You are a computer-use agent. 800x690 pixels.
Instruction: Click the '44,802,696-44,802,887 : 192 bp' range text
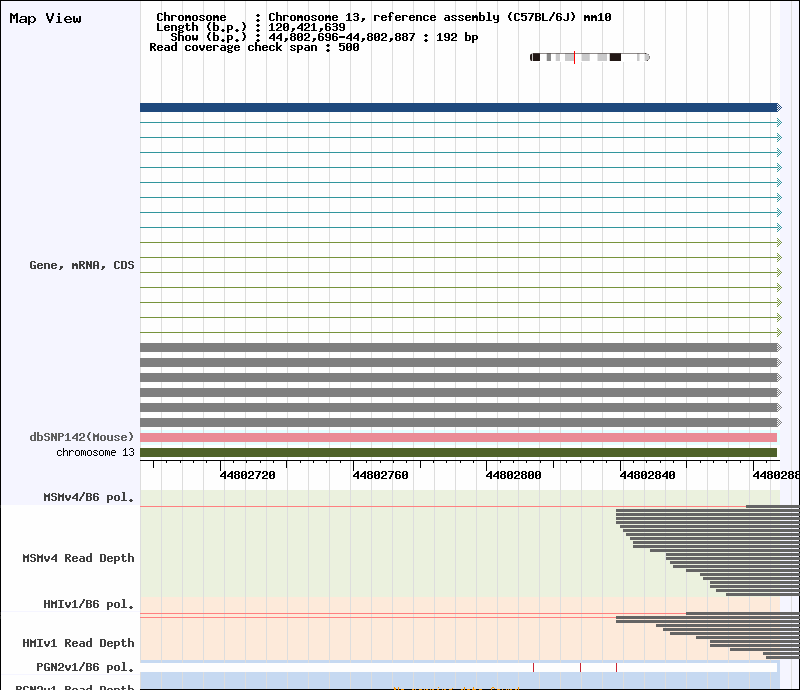pyautogui.click(x=373, y=37)
